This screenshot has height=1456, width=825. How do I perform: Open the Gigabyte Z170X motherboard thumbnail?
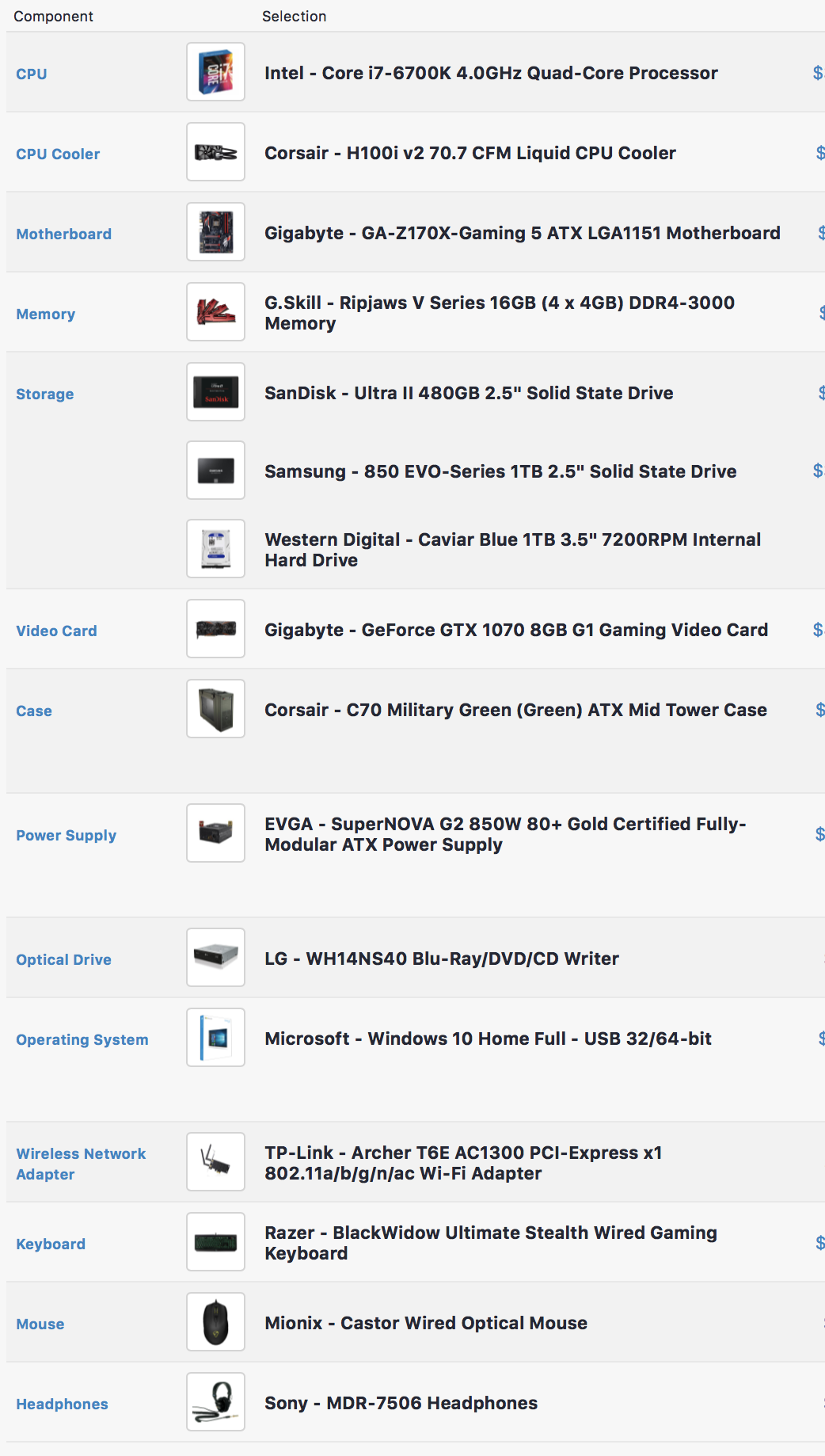215,232
